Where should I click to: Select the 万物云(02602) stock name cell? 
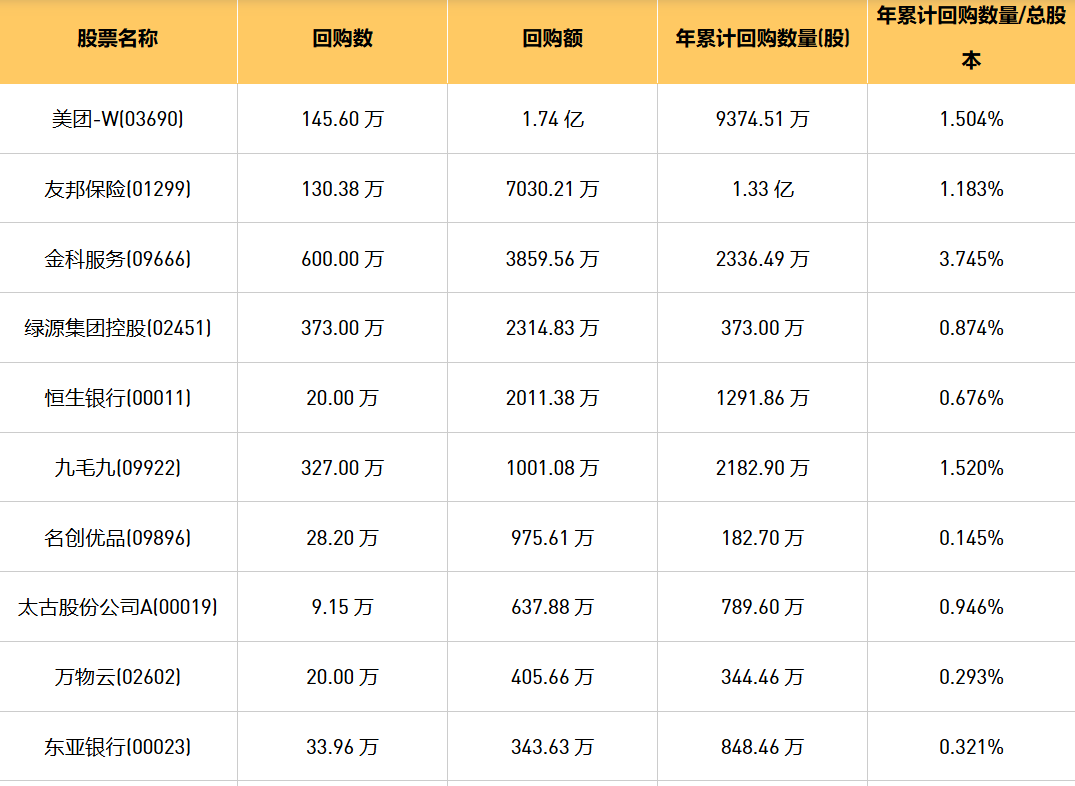tap(117, 678)
